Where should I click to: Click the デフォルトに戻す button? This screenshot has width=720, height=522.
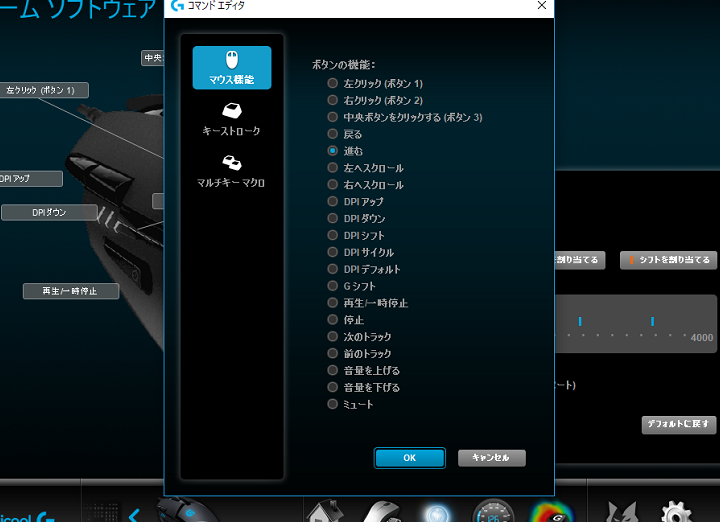point(679,425)
